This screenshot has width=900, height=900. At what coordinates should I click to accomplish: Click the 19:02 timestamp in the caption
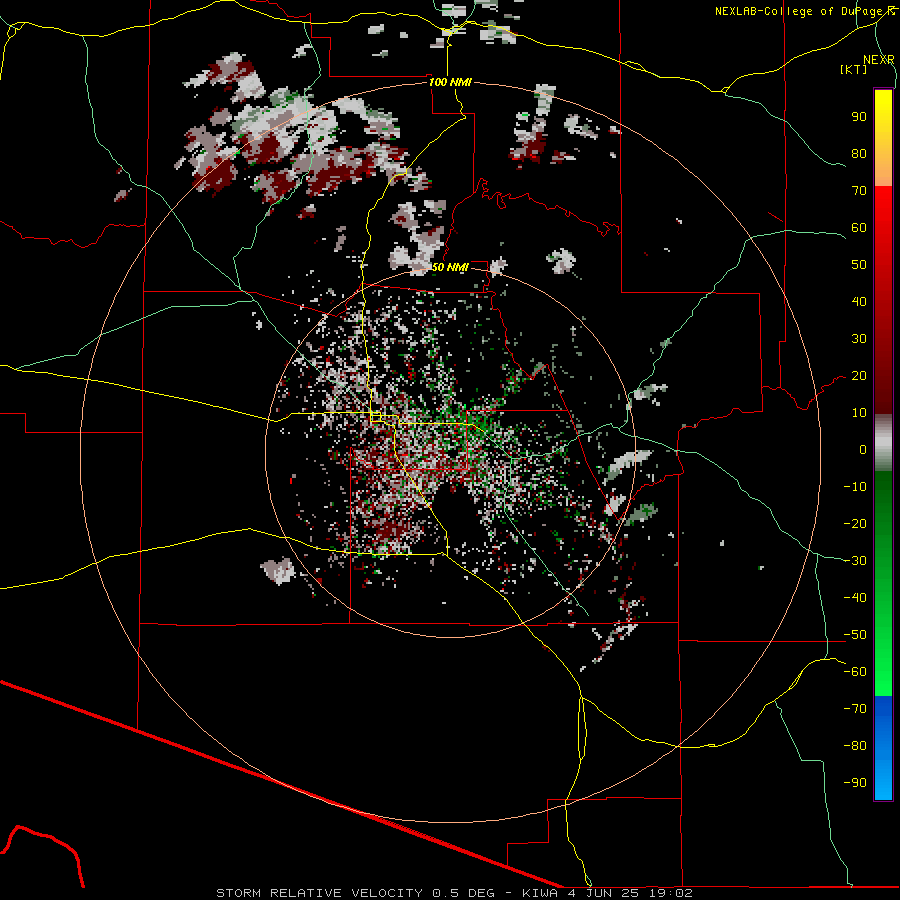click(x=670, y=893)
